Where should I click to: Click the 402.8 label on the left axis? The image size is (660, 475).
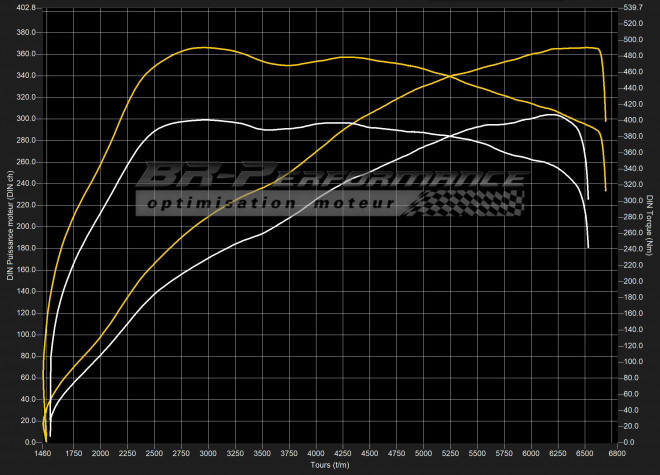point(23,8)
